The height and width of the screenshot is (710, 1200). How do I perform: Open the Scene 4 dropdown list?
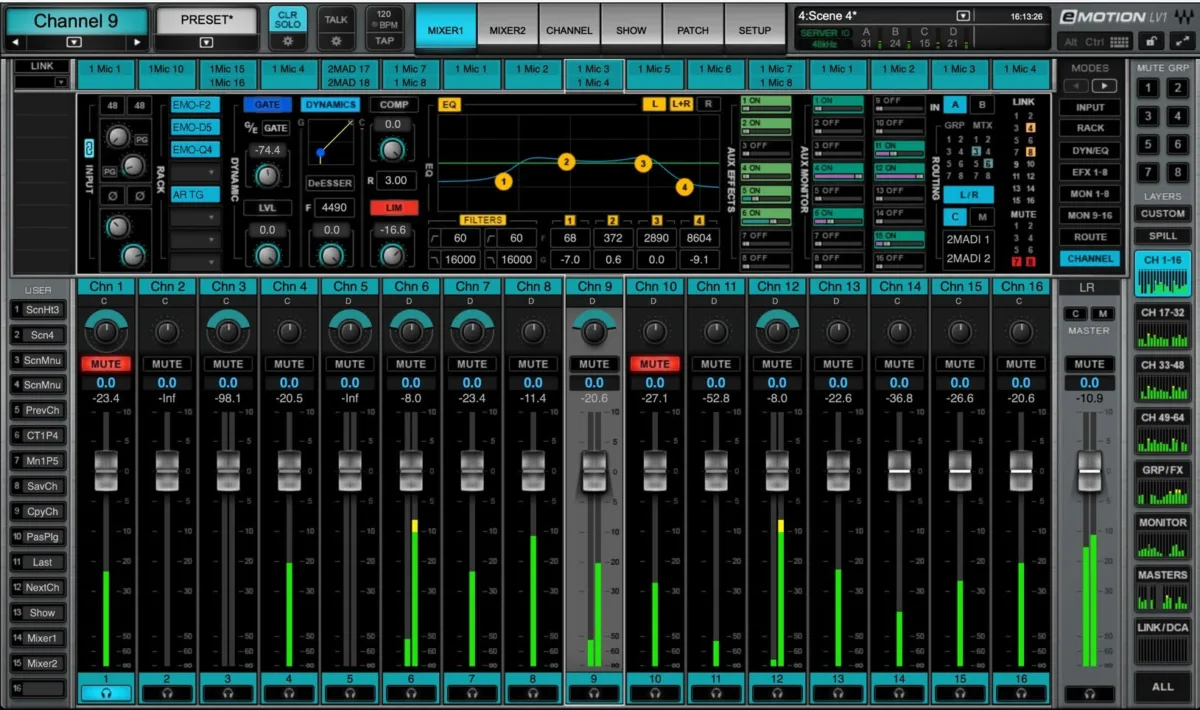962,16
